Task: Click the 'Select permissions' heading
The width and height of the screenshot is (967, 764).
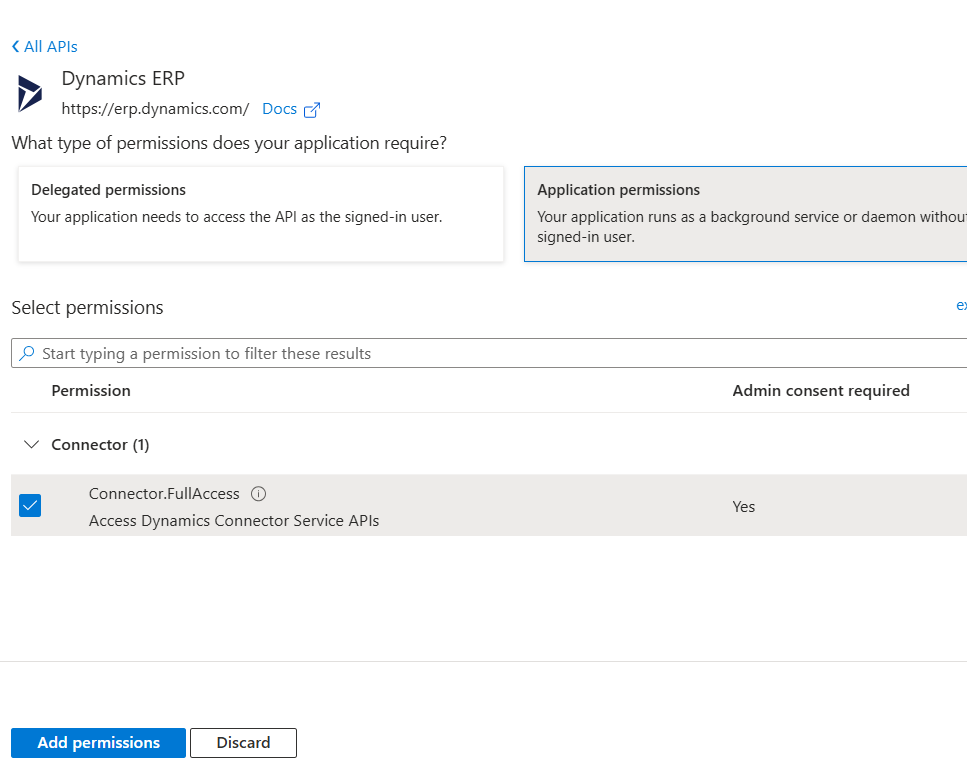Action: tap(88, 308)
